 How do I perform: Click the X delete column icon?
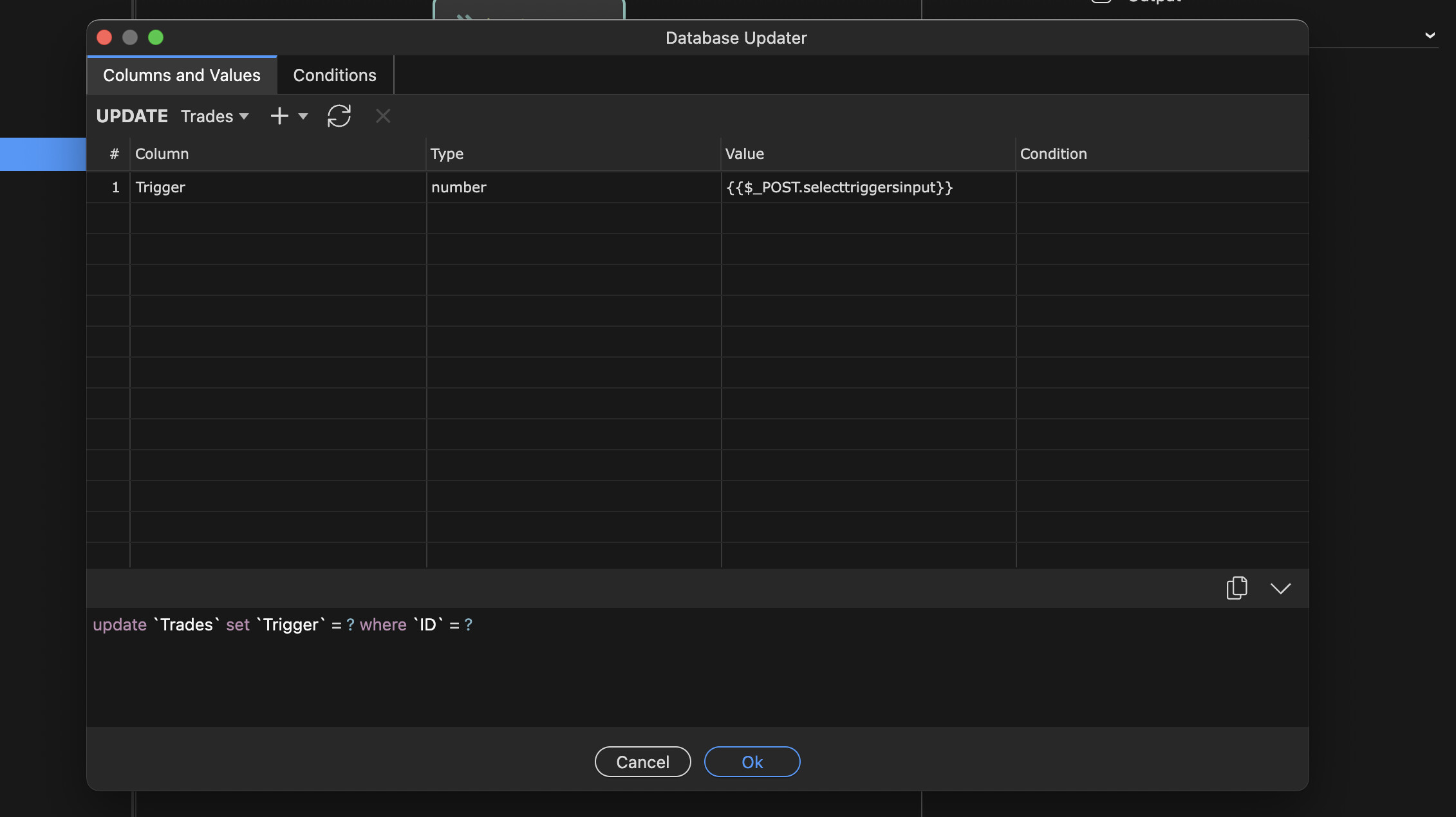[383, 116]
